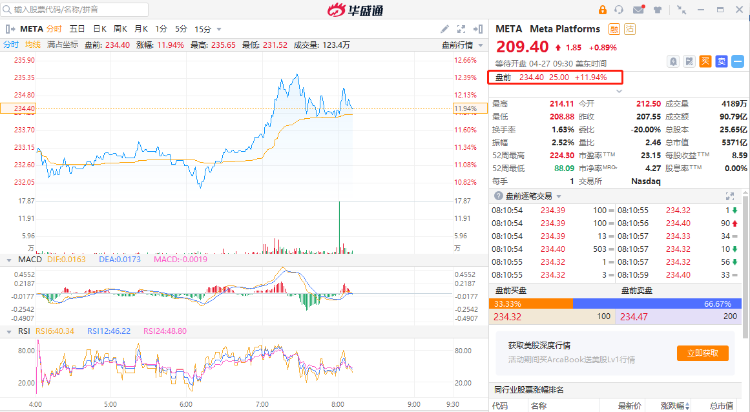Open the mail icon in title bar
The height and width of the screenshot is (412, 750).
639,9
